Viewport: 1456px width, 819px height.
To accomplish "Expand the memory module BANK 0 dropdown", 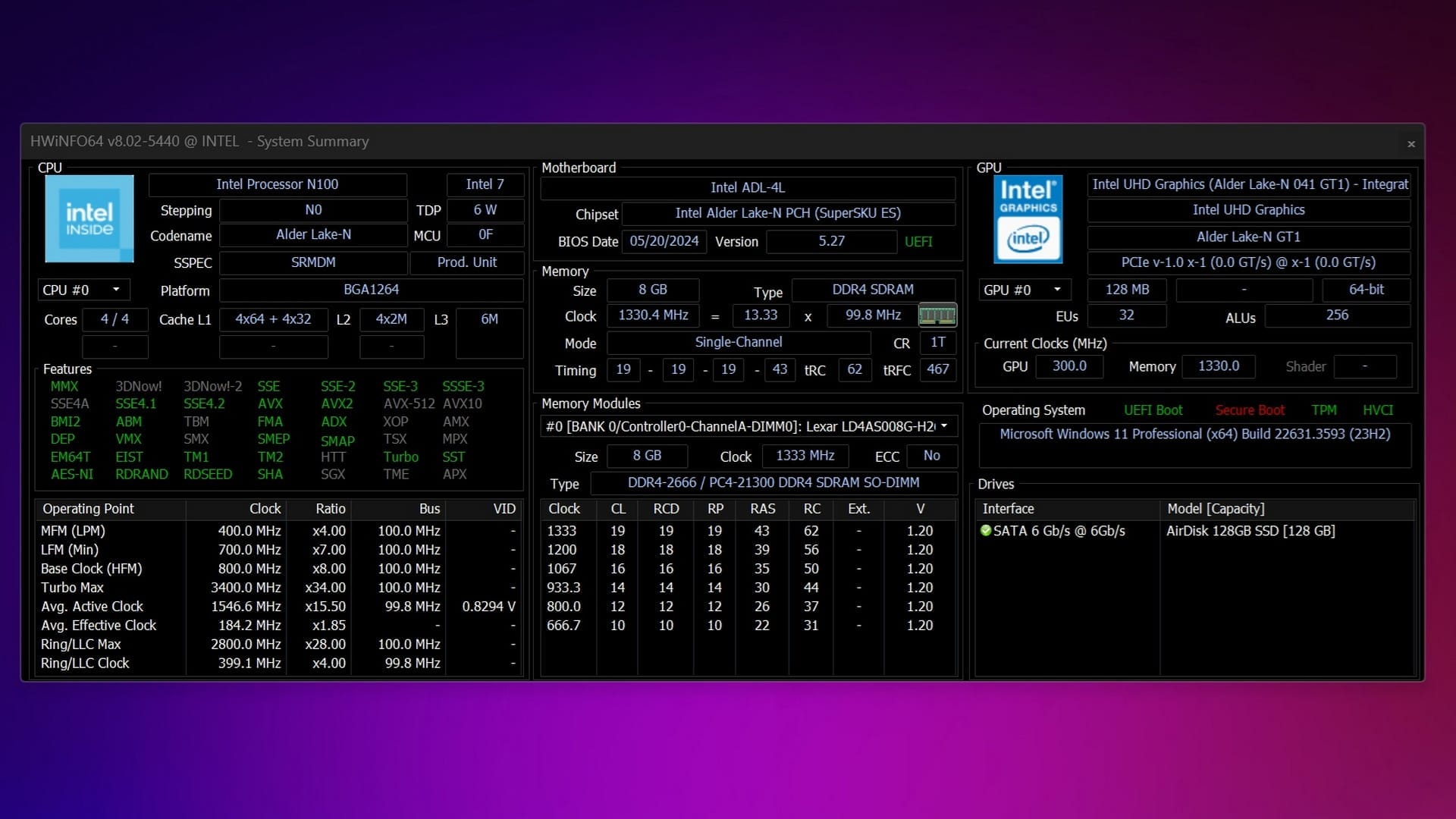I will coord(944,426).
